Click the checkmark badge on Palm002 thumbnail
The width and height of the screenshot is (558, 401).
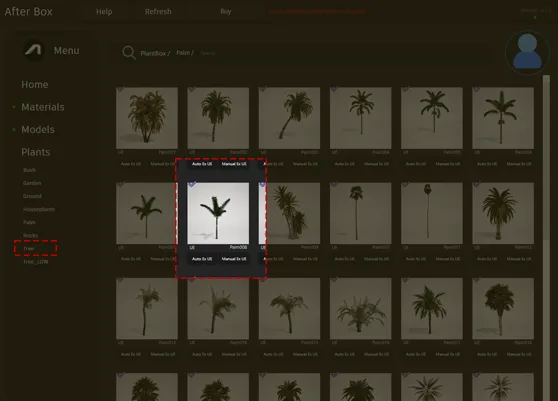pos(192,89)
